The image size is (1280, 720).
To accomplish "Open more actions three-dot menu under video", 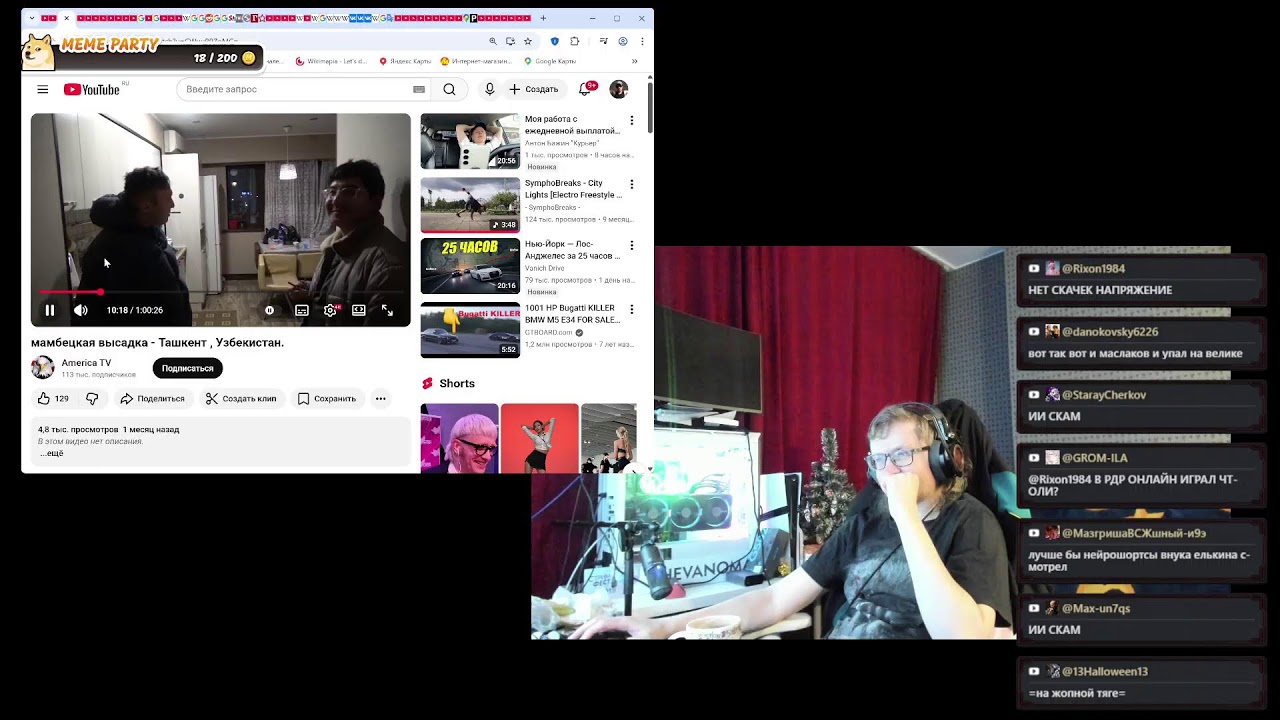I will [x=380, y=398].
